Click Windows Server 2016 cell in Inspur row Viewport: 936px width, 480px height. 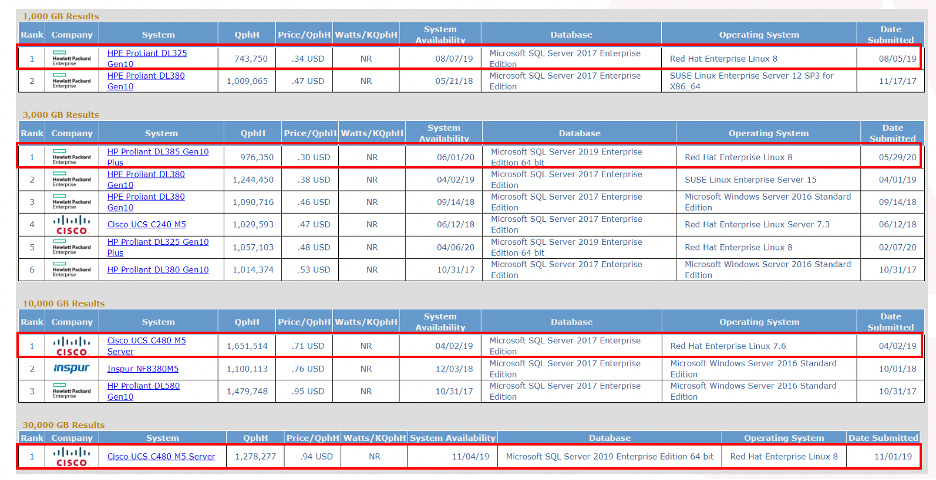[x=759, y=369]
